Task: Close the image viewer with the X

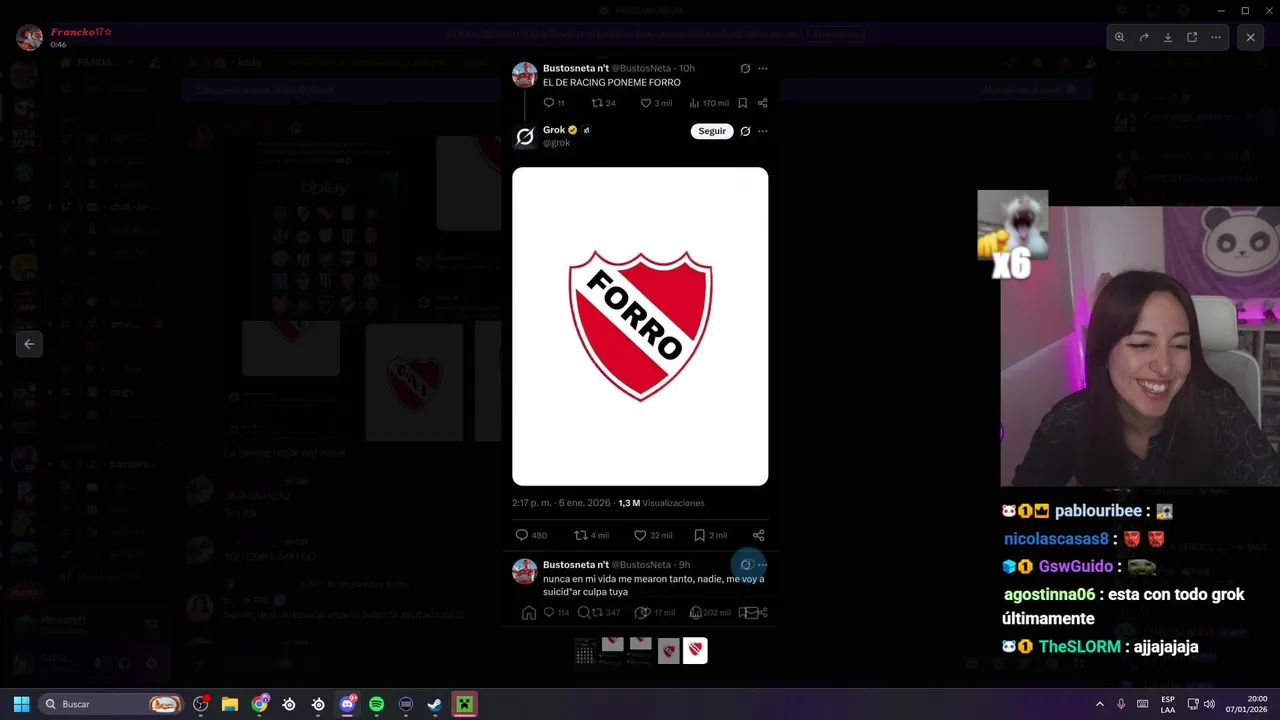Action: coord(1250,37)
